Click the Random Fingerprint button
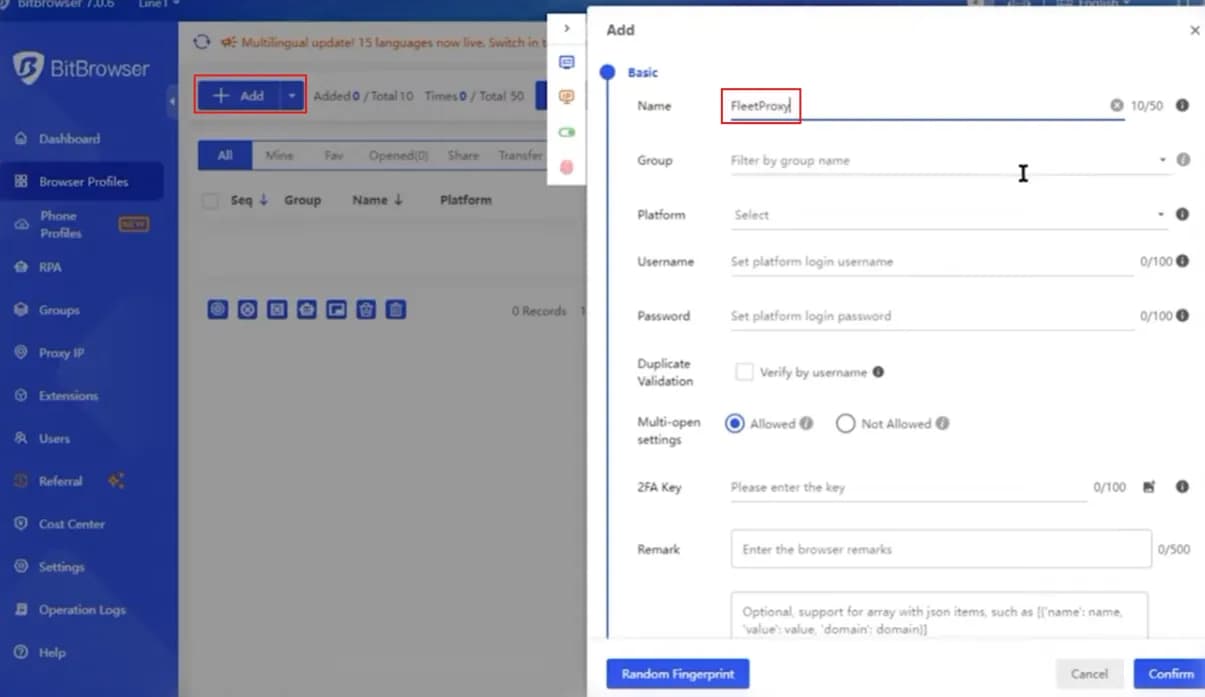Screen dimensions: 1205x697 tap(678, 674)
